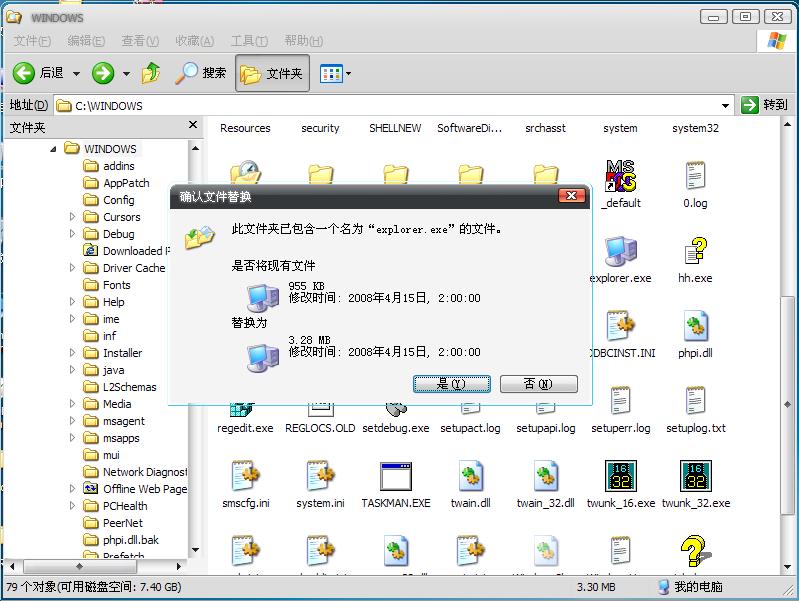
Task: Open the Edit menu
Action: tap(86, 41)
